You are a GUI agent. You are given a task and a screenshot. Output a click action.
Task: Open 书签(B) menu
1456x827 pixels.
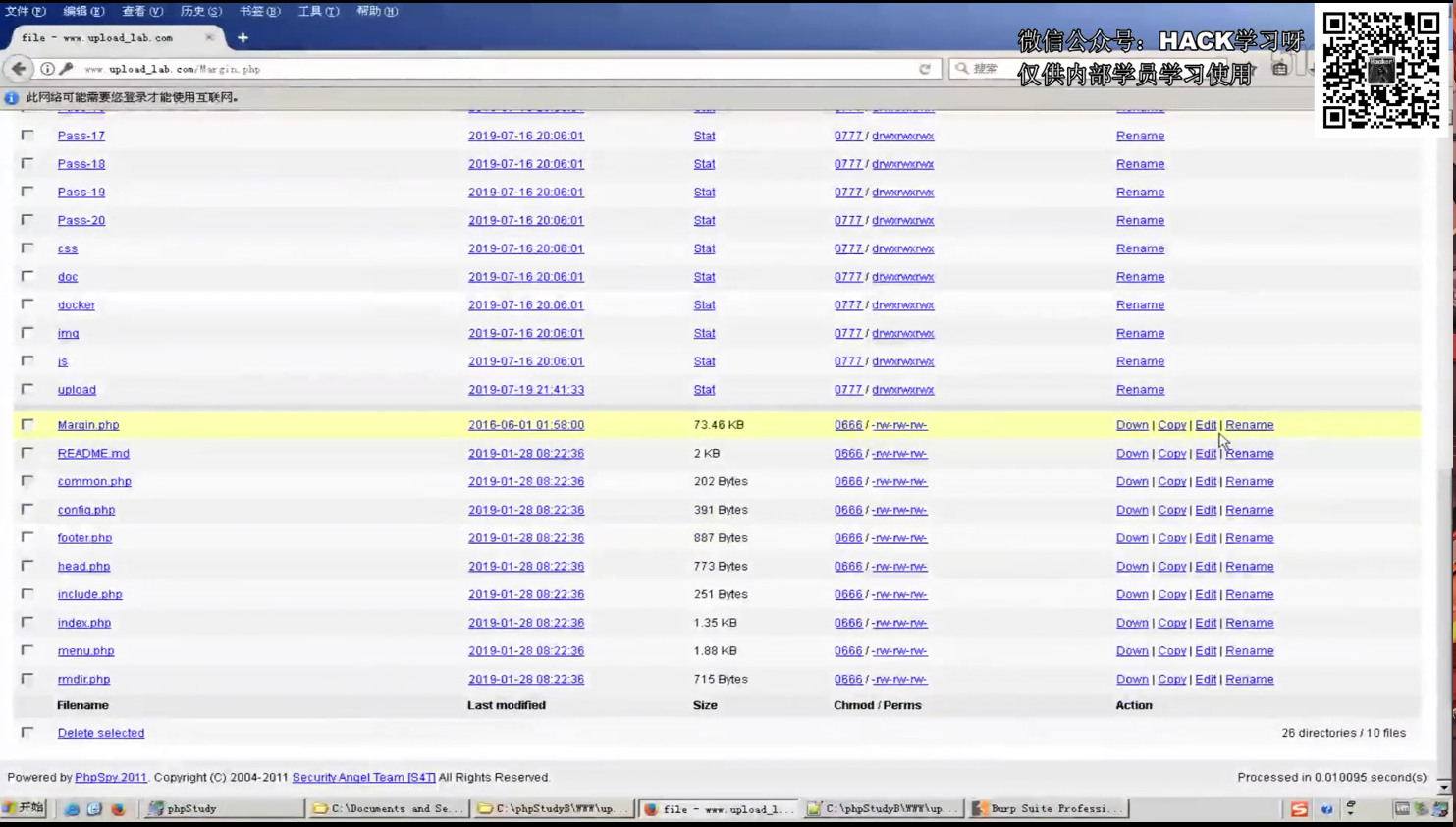tap(259, 11)
